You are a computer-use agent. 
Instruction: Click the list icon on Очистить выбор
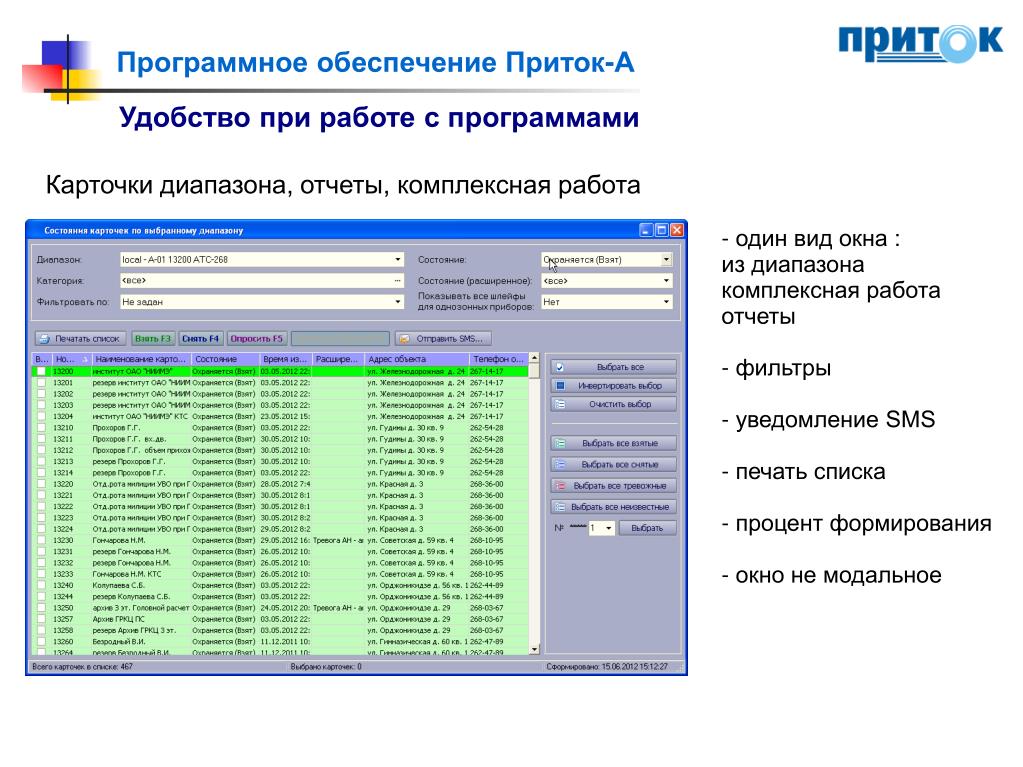(x=560, y=404)
